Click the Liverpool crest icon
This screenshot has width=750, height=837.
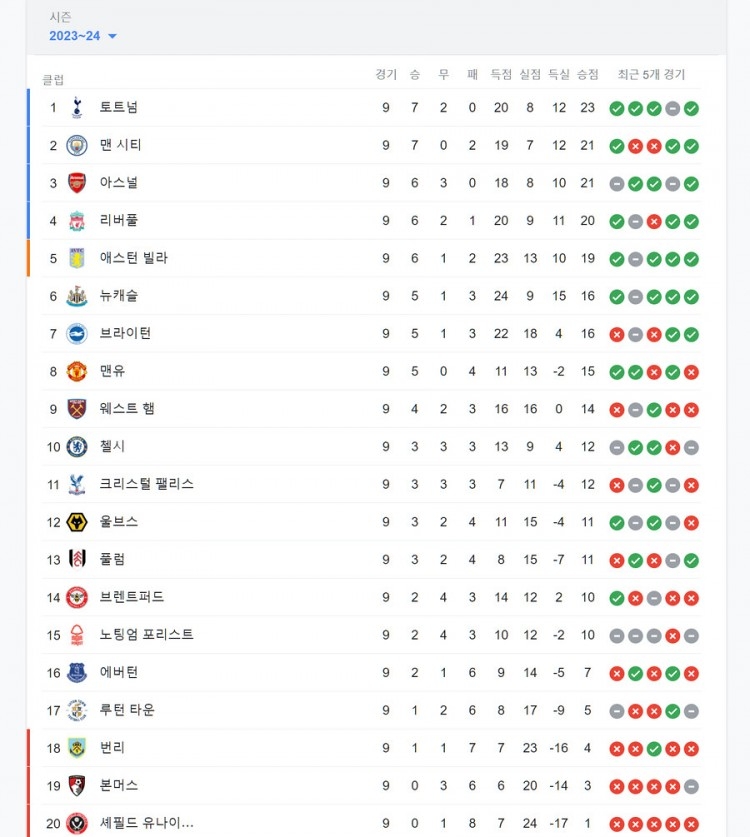[x=77, y=220]
